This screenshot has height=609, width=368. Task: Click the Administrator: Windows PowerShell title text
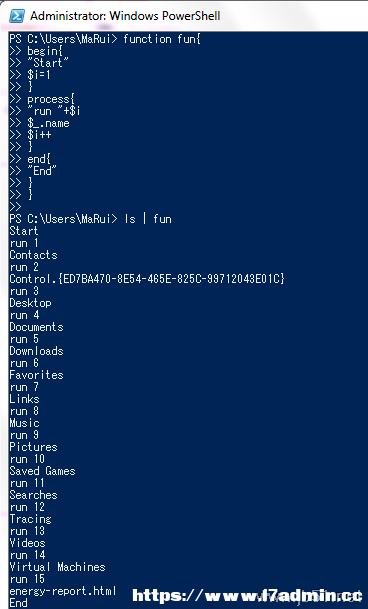pos(125,16)
